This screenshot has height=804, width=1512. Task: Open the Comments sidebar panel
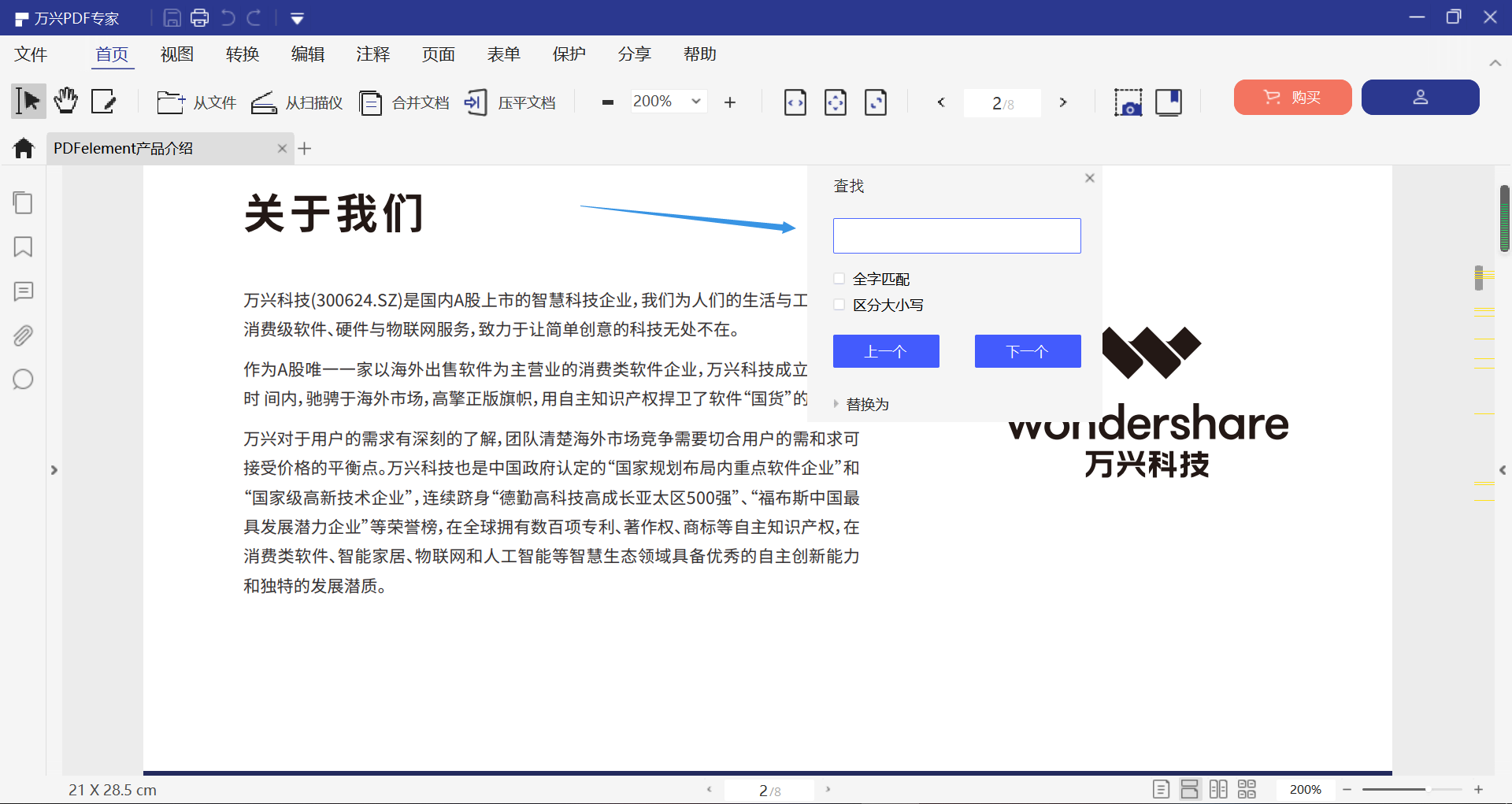23,291
